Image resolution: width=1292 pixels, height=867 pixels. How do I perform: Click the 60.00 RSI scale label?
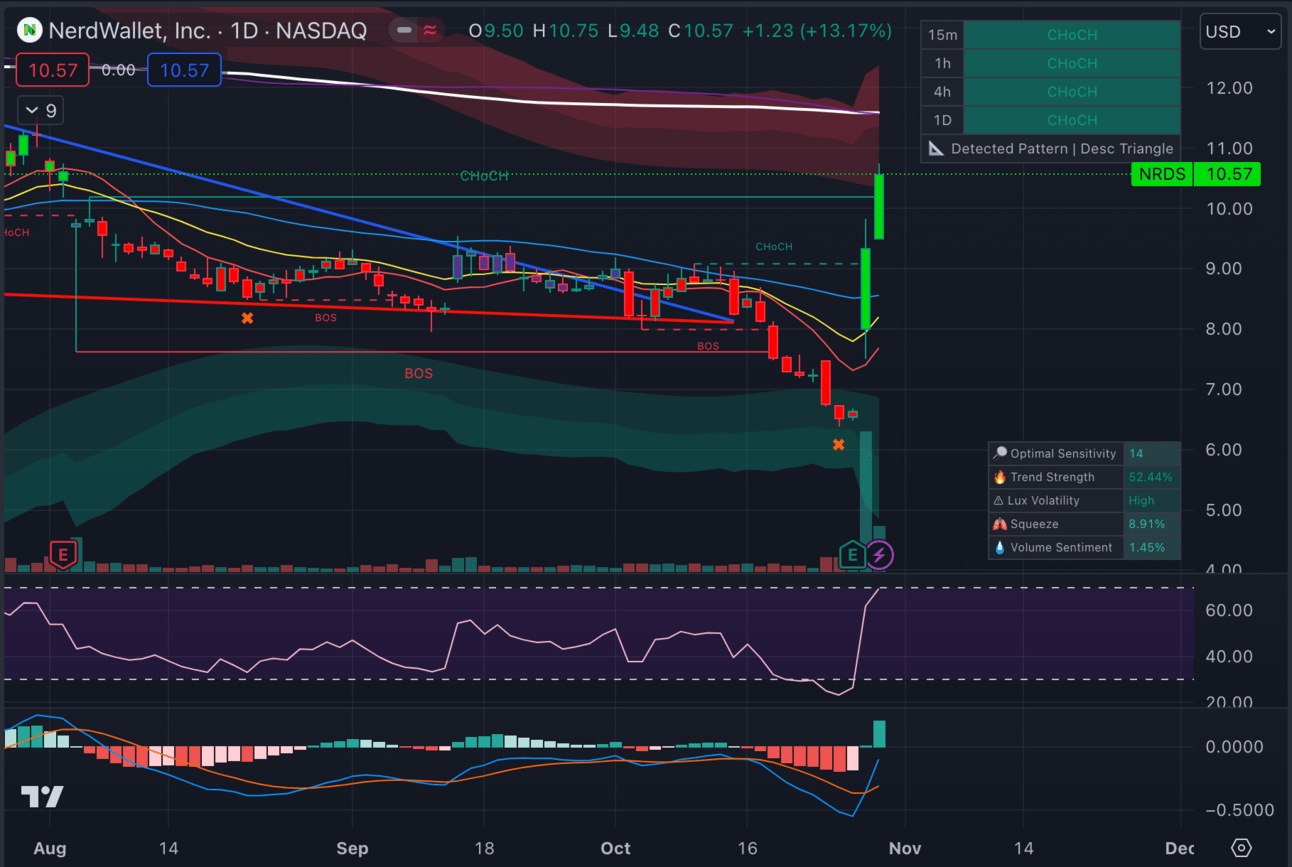1230,610
